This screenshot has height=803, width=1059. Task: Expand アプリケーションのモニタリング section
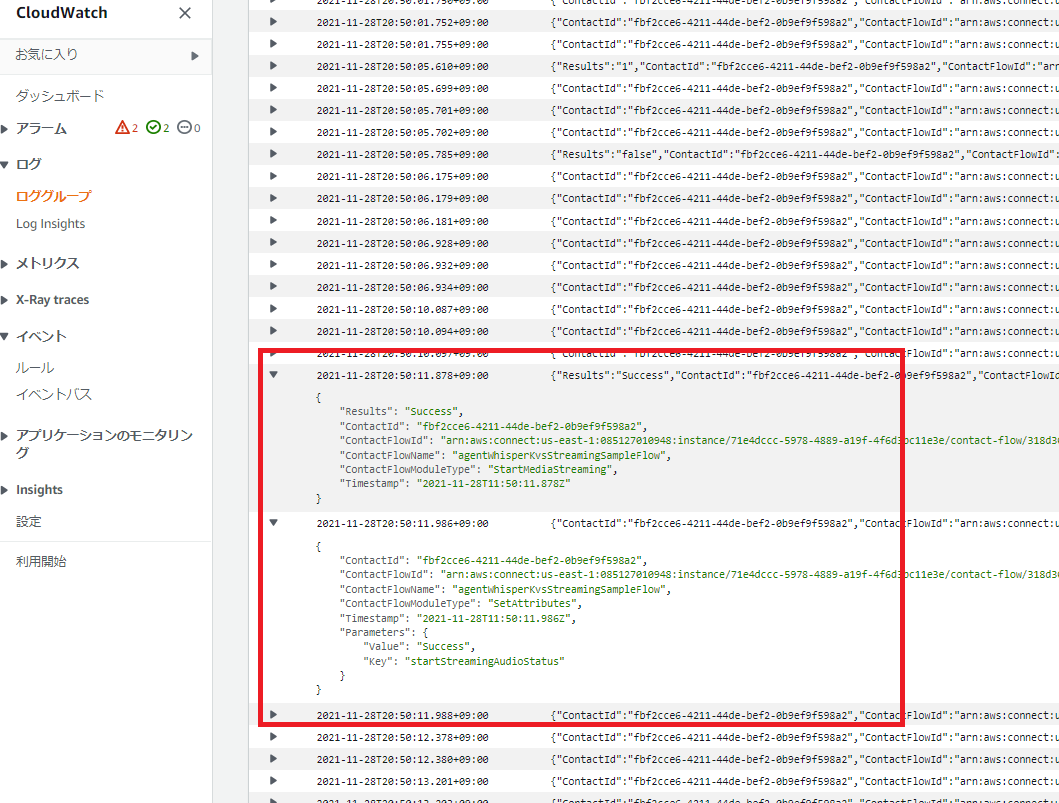coord(5,436)
